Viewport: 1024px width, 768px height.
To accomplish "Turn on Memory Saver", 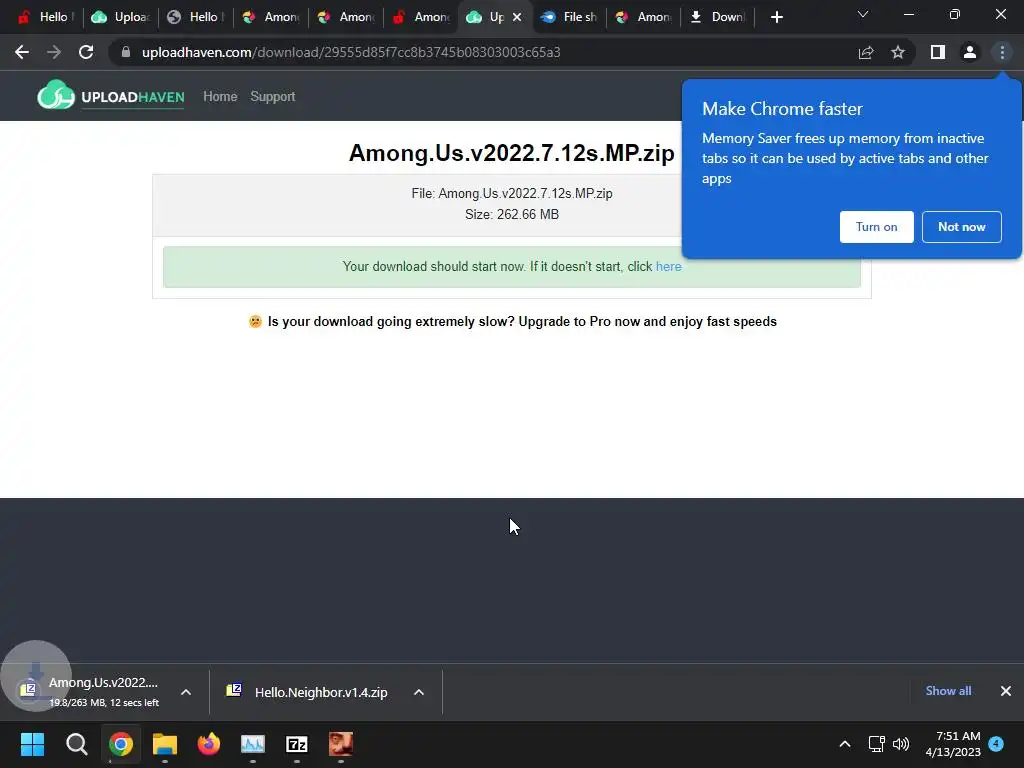I will pos(876,227).
